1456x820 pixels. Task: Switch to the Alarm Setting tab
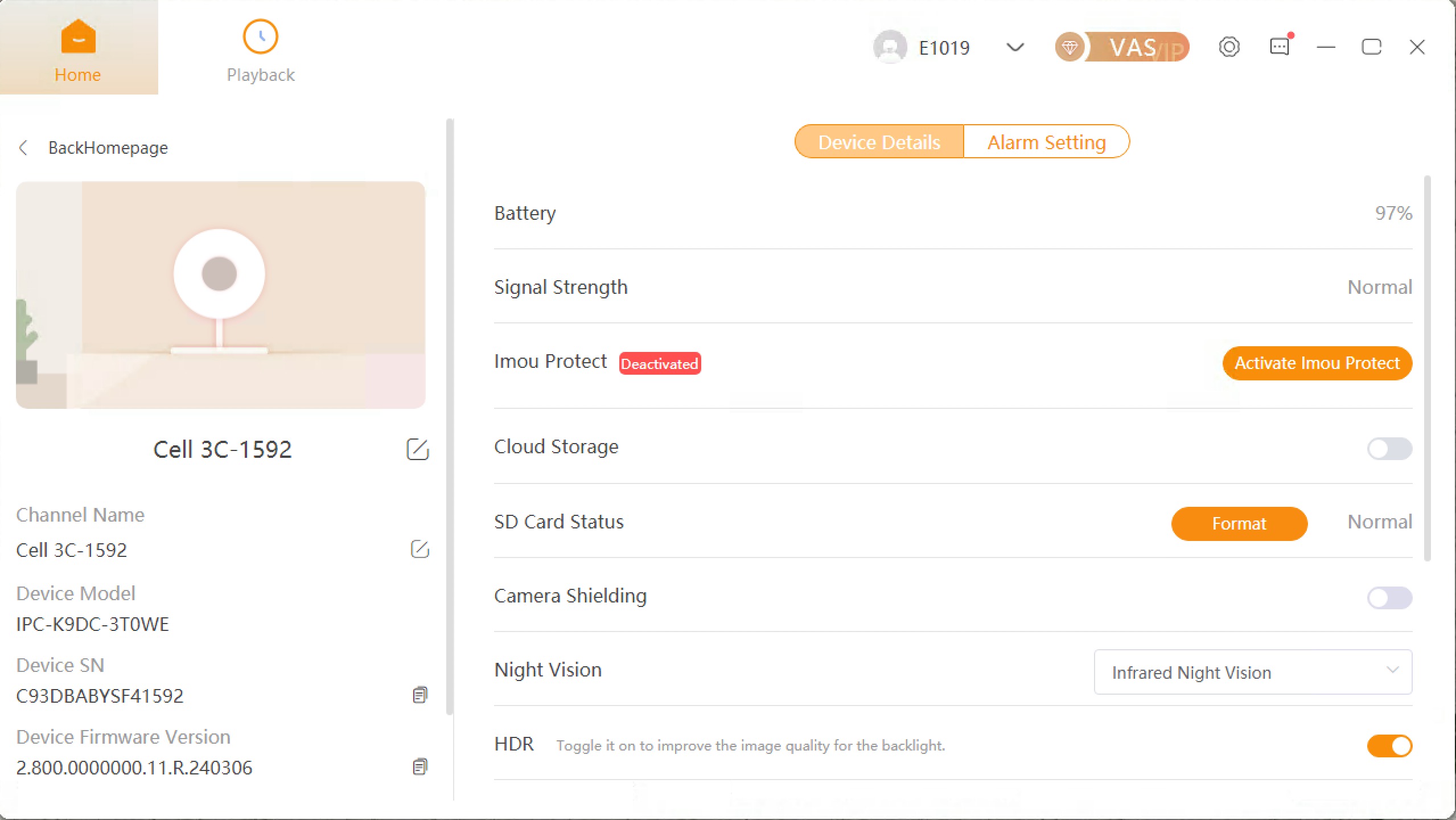(x=1046, y=142)
